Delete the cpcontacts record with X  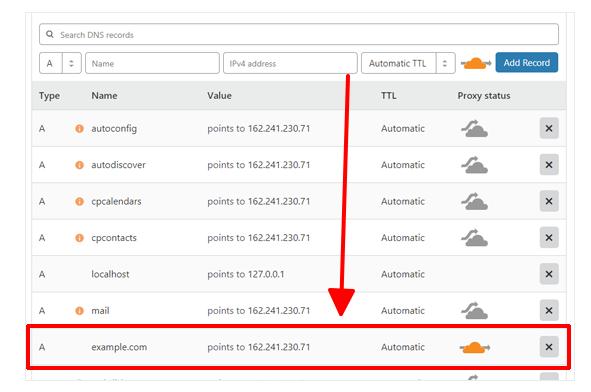549,238
